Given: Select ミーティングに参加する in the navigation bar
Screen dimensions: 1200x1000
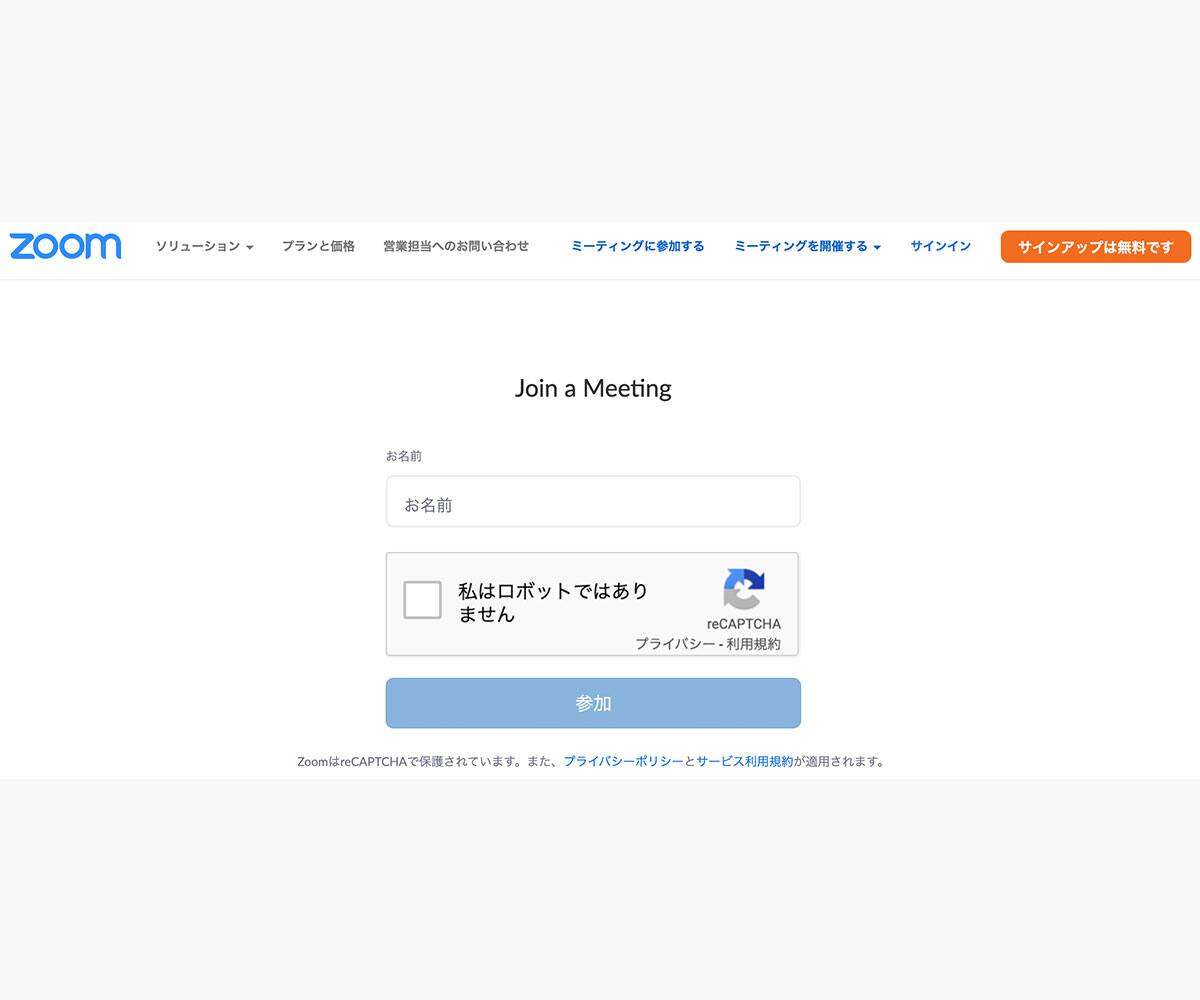Looking at the screenshot, I should 637,246.
